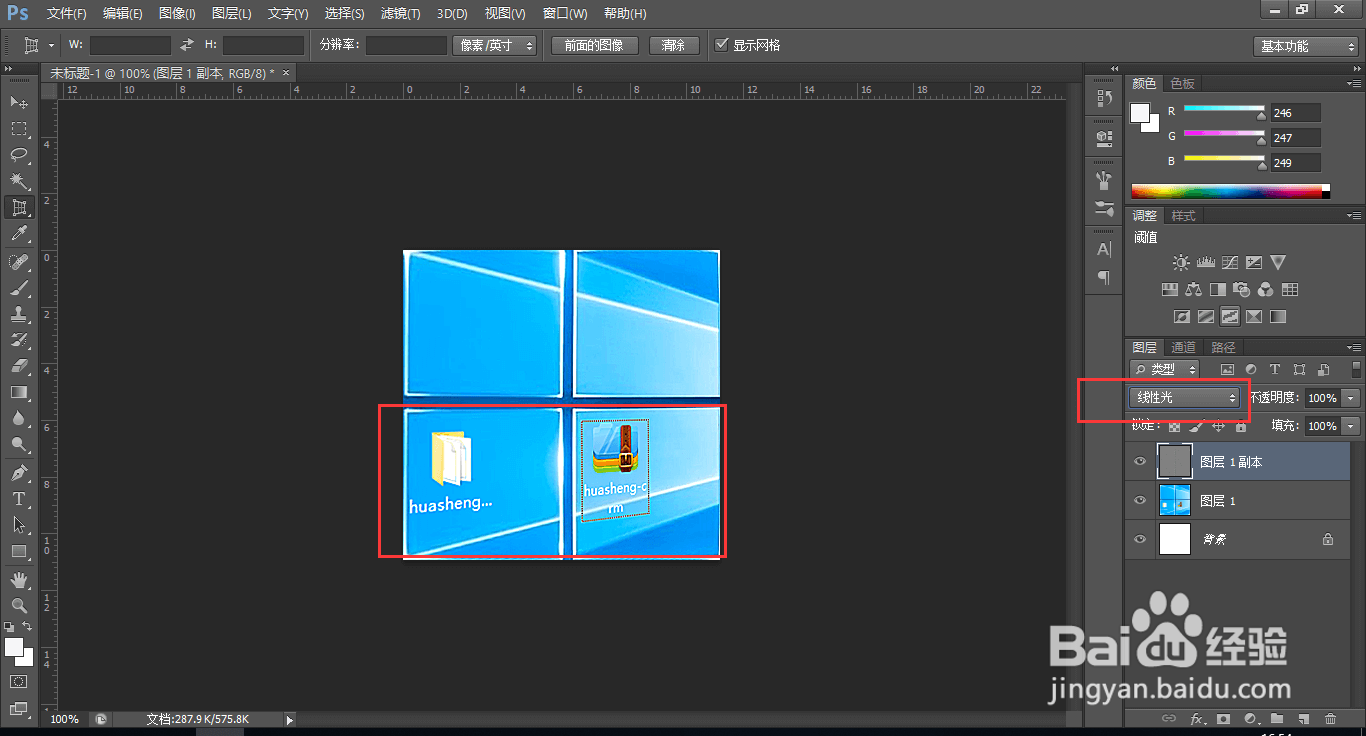Open the Color panel flyout menu
Viewport: 1366px width, 736px height.
(1353, 83)
